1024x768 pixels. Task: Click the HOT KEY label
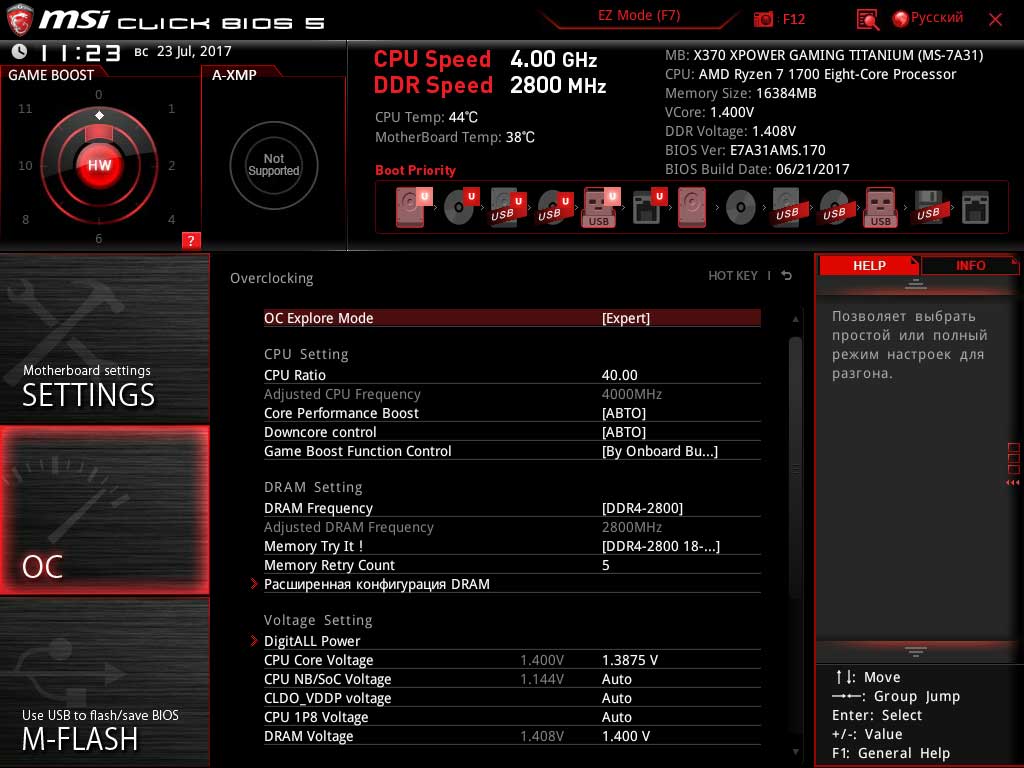(733, 276)
